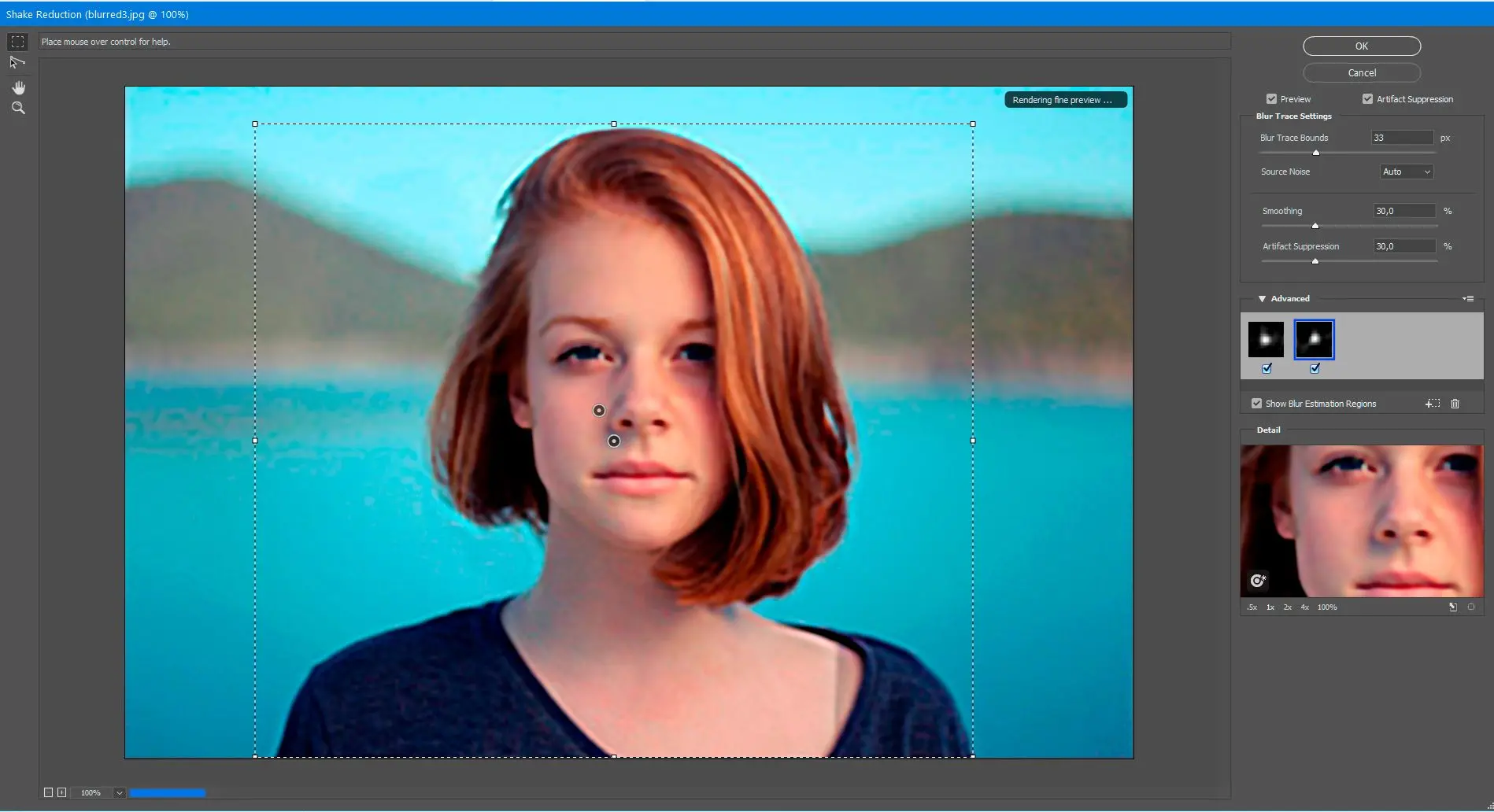Click the 'Blur Trace Bounds' label
The height and width of the screenshot is (812, 1494).
[x=1294, y=138]
